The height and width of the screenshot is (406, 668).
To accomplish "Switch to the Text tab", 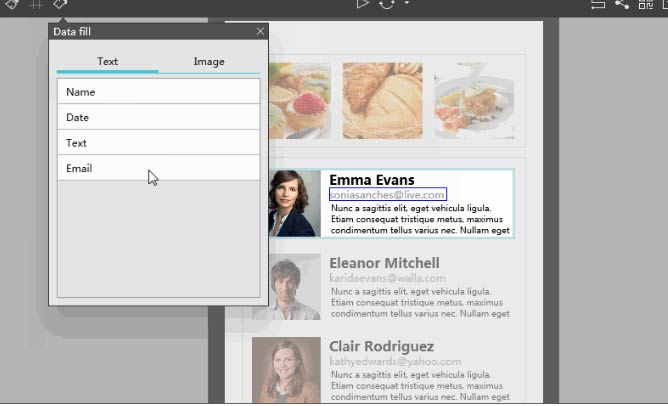I will 107,62.
